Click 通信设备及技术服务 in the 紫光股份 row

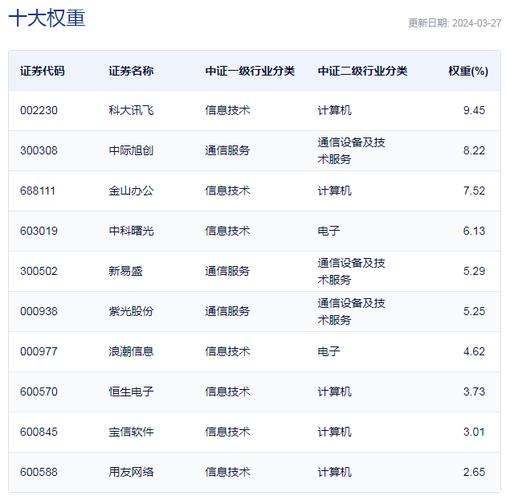(x=351, y=311)
